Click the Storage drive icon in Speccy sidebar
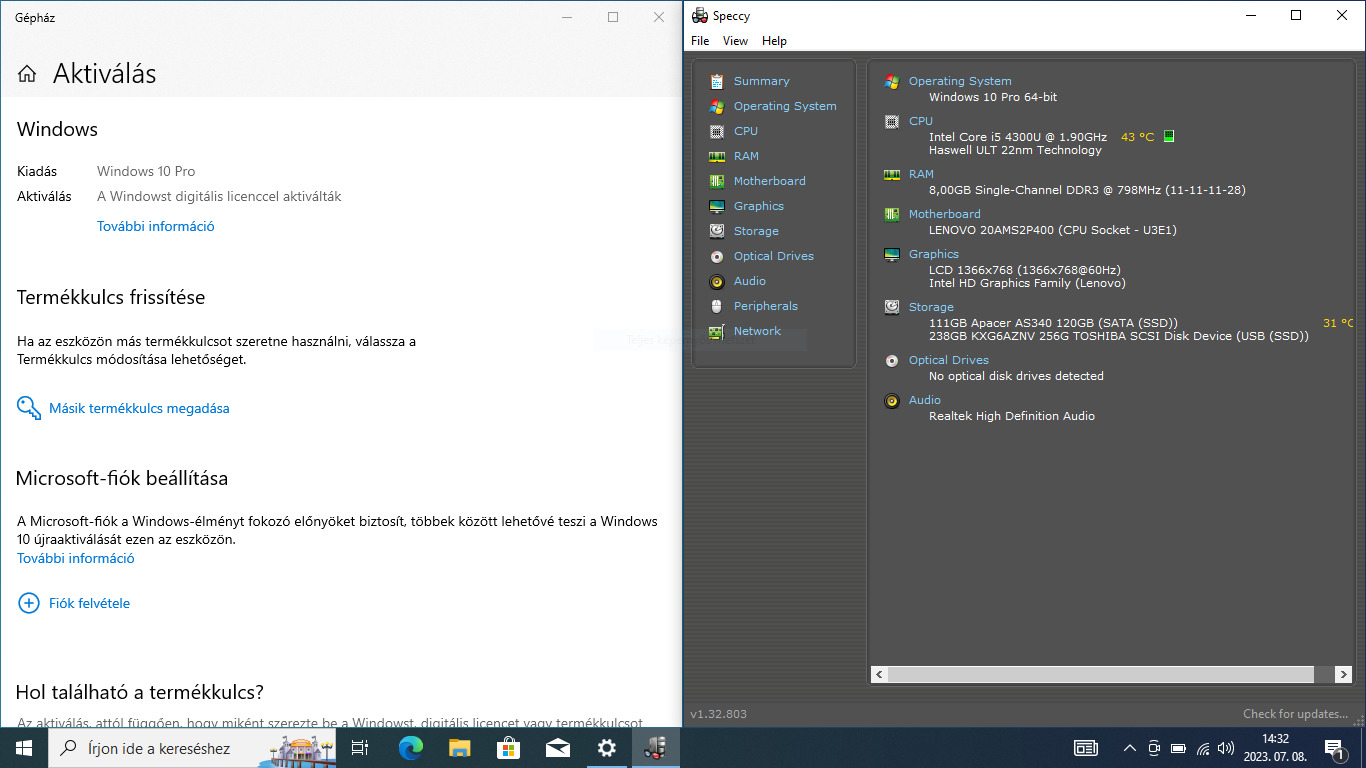Screen dimensions: 1366x768 (716, 231)
